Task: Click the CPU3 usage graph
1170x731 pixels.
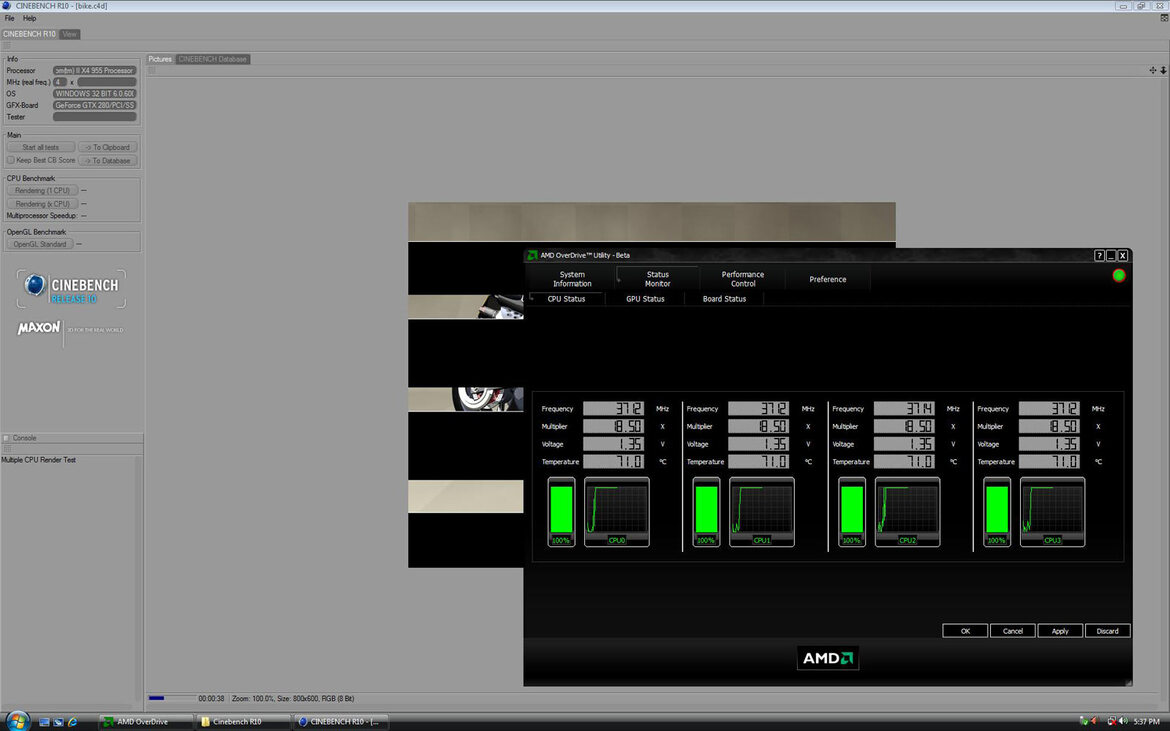Action: pos(1052,512)
